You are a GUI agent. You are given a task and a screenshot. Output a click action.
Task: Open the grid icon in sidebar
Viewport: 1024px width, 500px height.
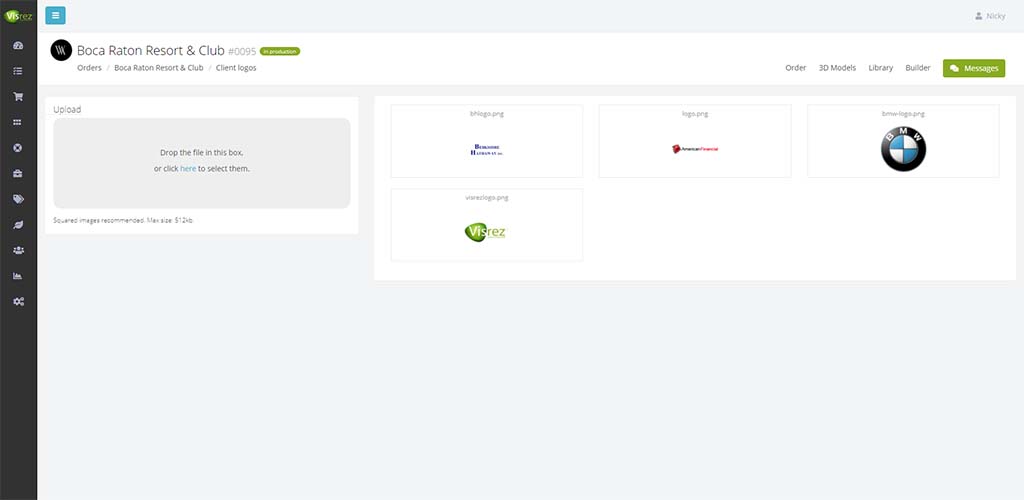click(18, 122)
